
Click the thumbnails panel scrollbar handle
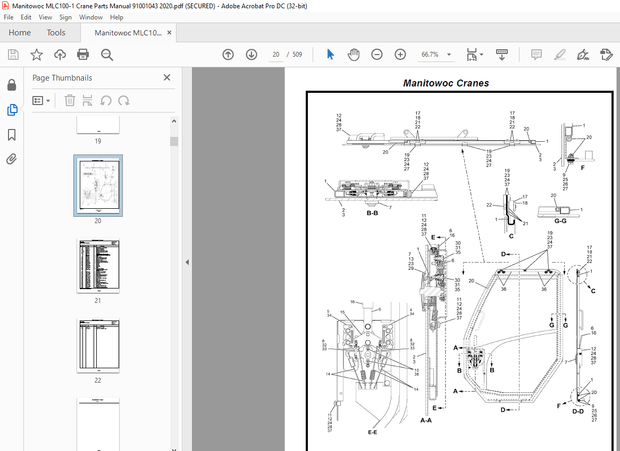(x=174, y=141)
